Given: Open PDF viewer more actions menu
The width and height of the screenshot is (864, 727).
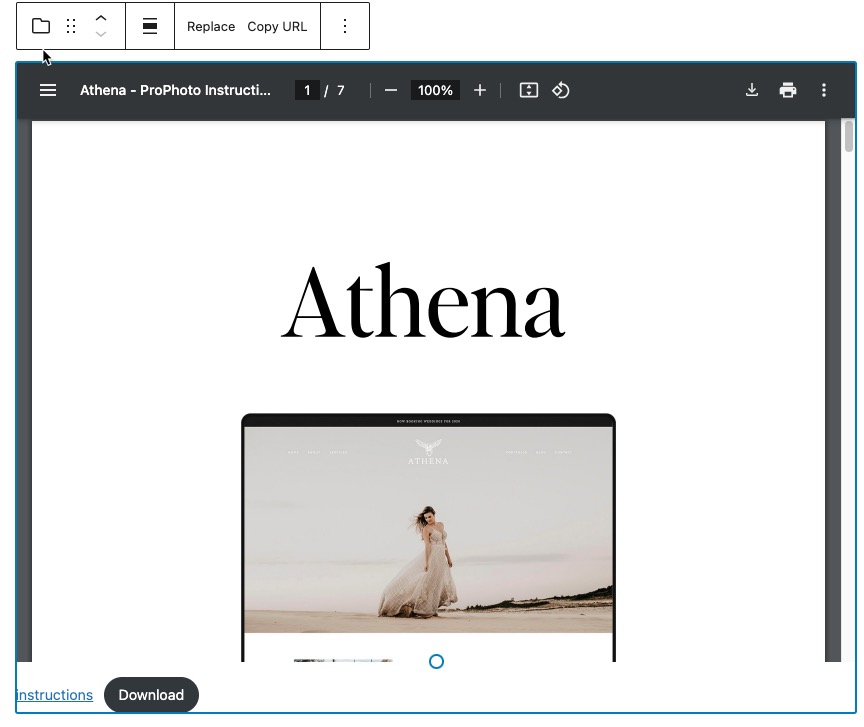Looking at the screenshot, I should tap(824, 90).
